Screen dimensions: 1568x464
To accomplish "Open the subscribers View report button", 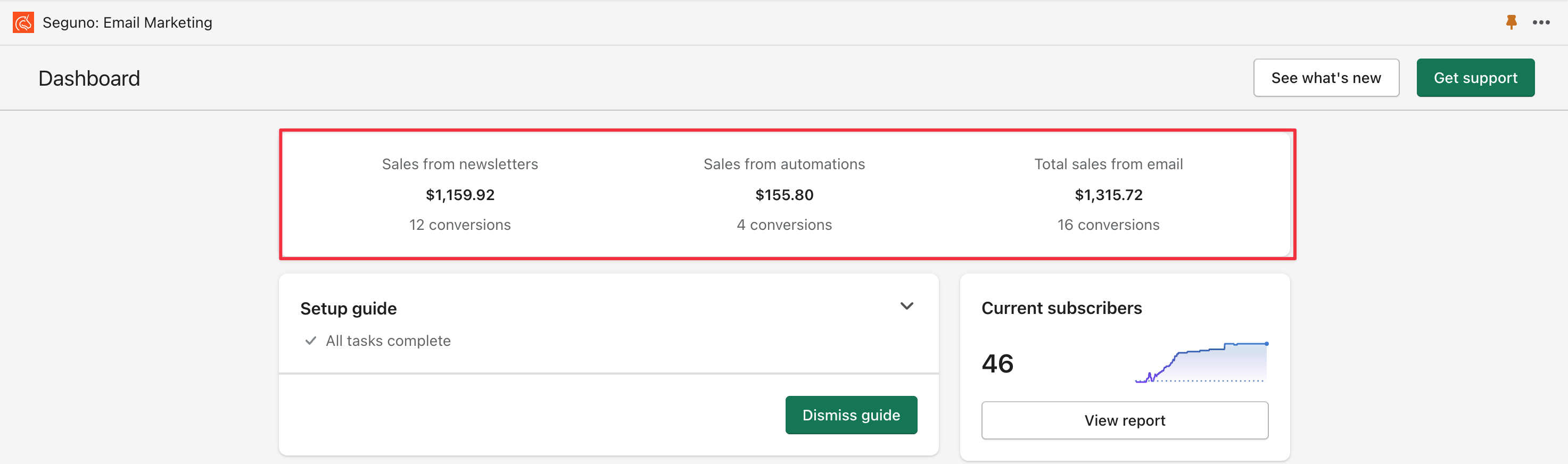I will (x=1124, y=421).
